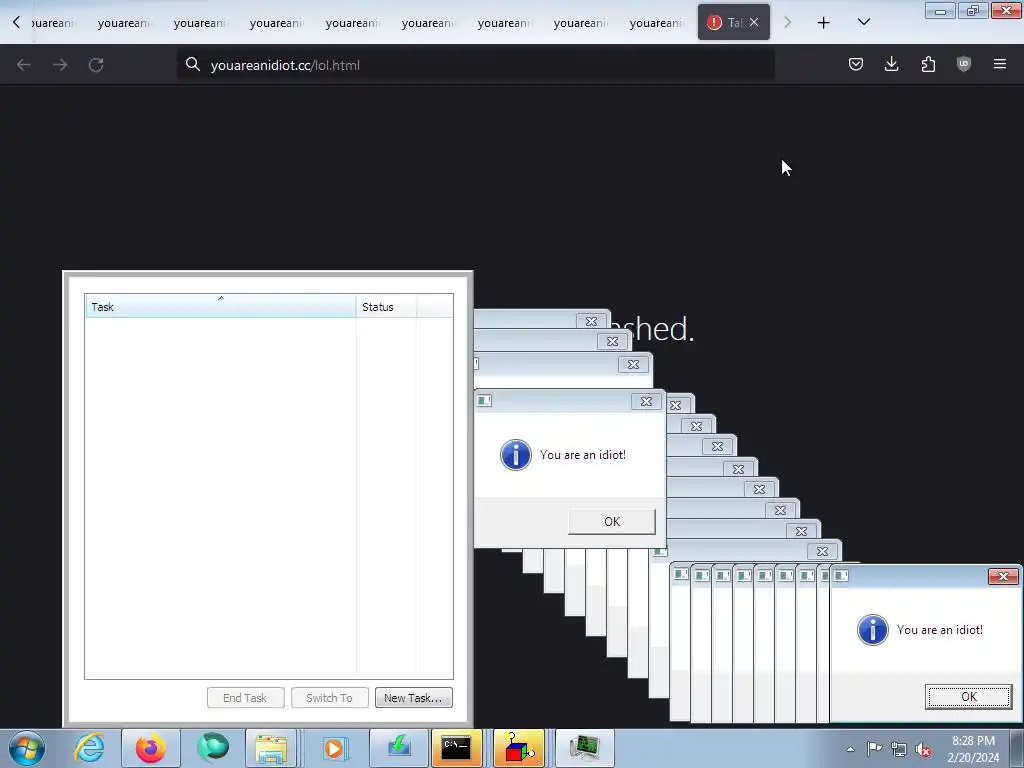Click the Task Manager taskbar icon
Image resolution: width=1024 pixels, height=768 pixels.
tap(584, 748)
